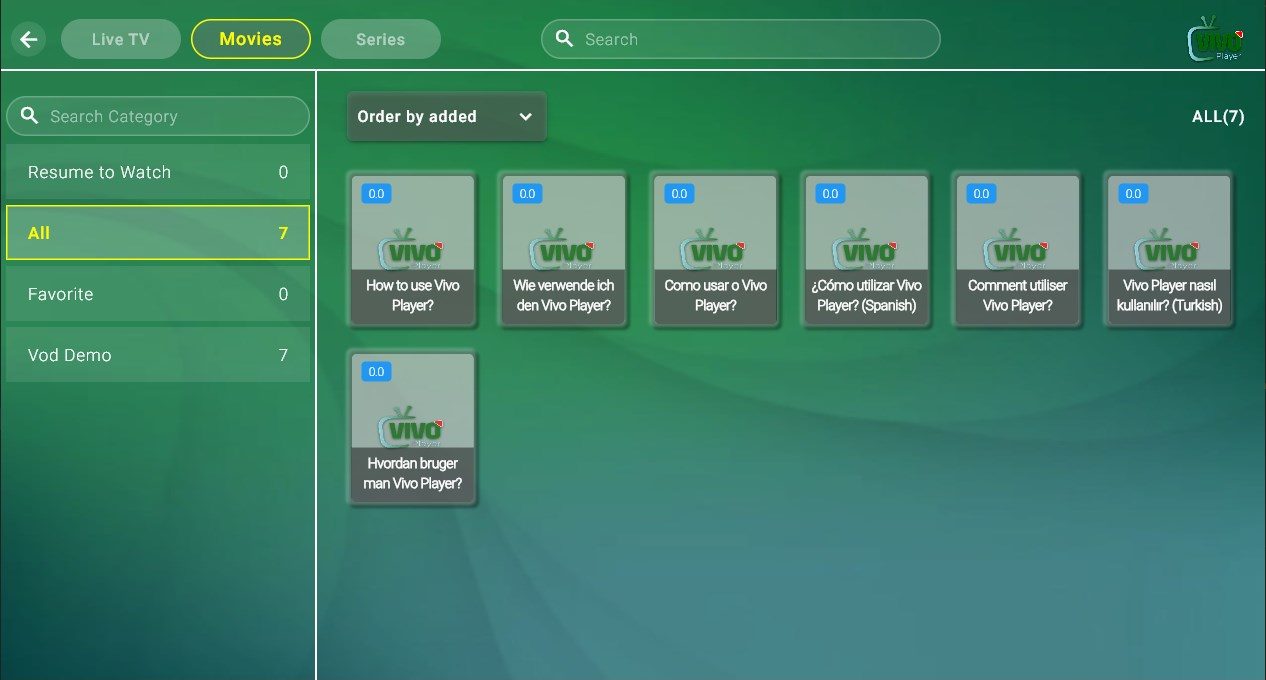1266x680 pixels.
Task: Click the 0.0 rating badge on Hvordan bruger man
Action: click(376, 372)
